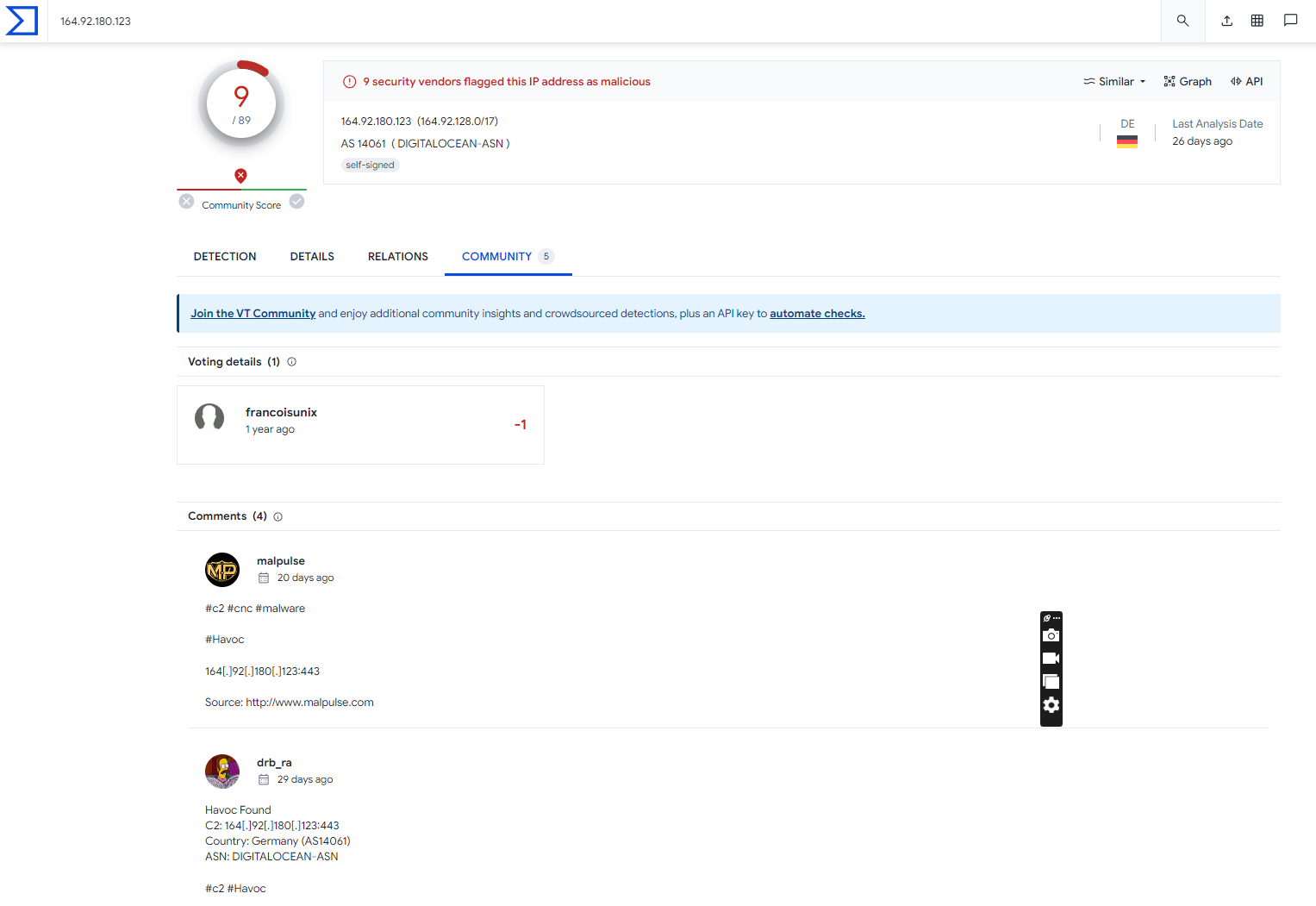Click the Graph network icon
This screenshot has width=1316, height=906.
pyautogui.click(x=1169, y=81)
